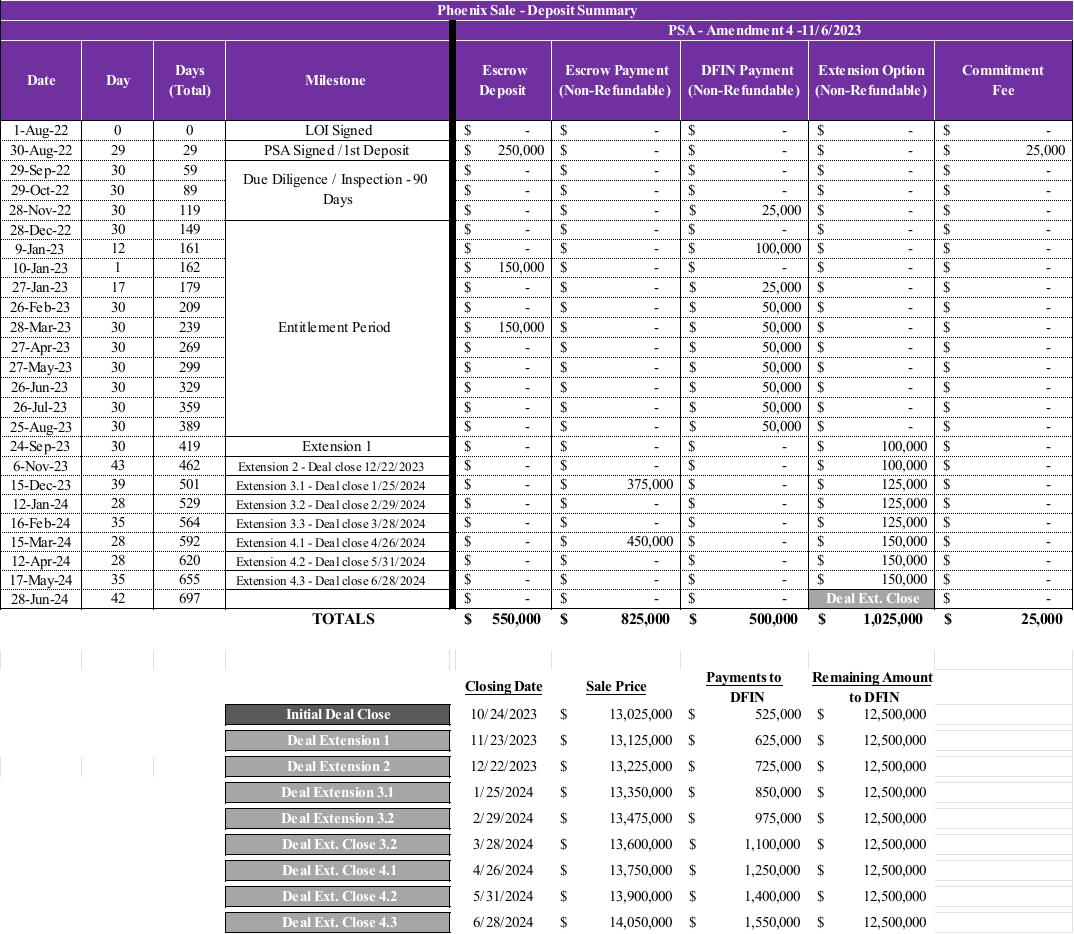Screen dimensions: 1074x934
Task: Click the "Phoenix Sale - Deposit Summary" title bar
Action: click(536, 10)
